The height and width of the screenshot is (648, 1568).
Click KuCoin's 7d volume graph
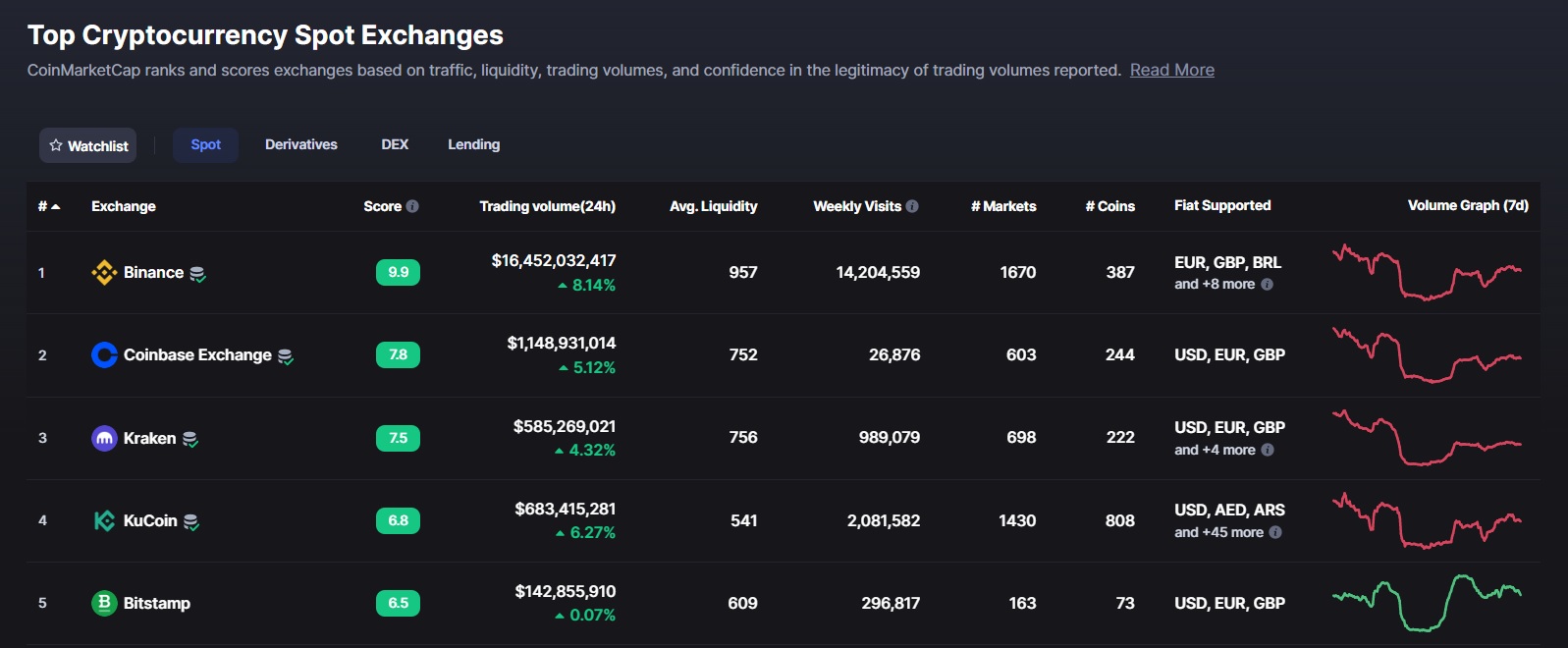click(1427, 520)
